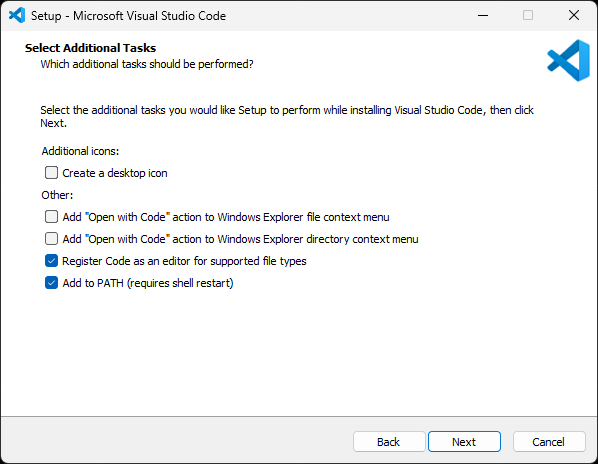598x464 pixels.
Task: Check Open with Code file context menu option
Action: click(x=51, y=217)
